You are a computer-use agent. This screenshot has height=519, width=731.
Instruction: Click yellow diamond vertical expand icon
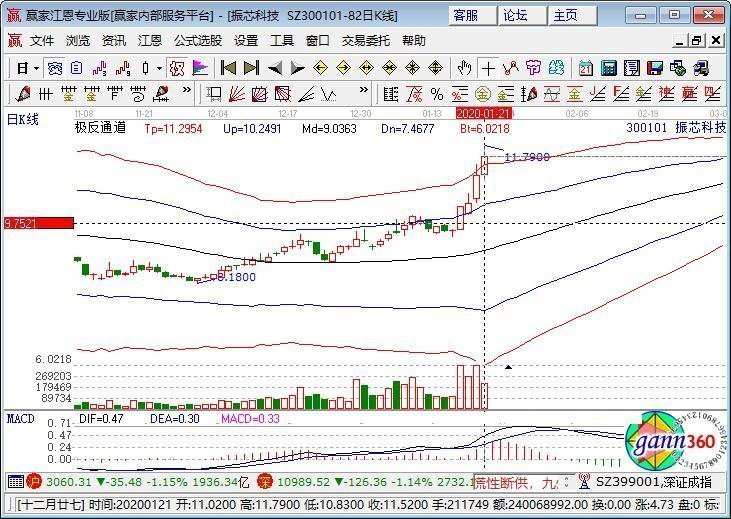tap(435, 69)
